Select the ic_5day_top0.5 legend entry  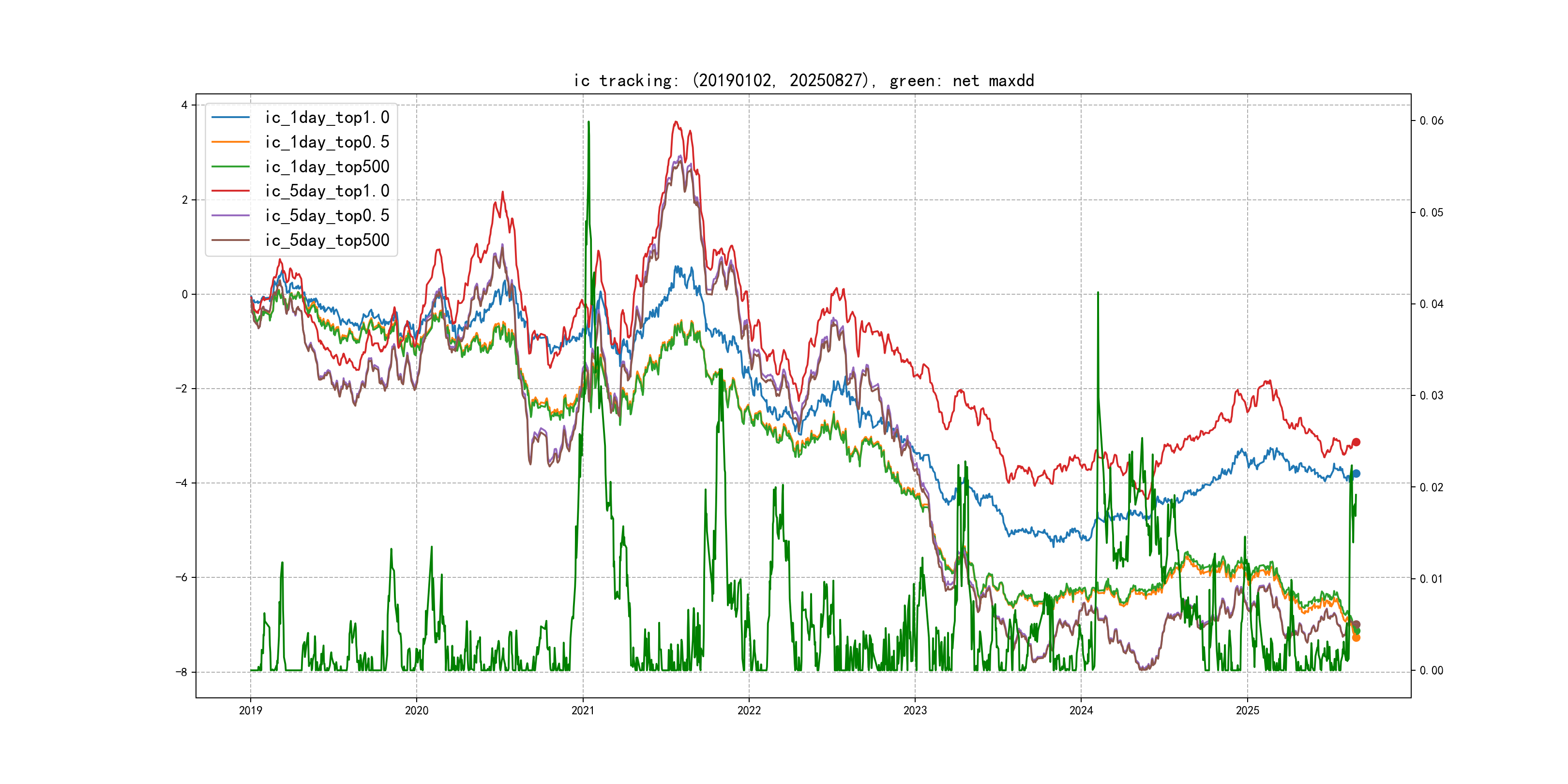click(x=327, y=215)
